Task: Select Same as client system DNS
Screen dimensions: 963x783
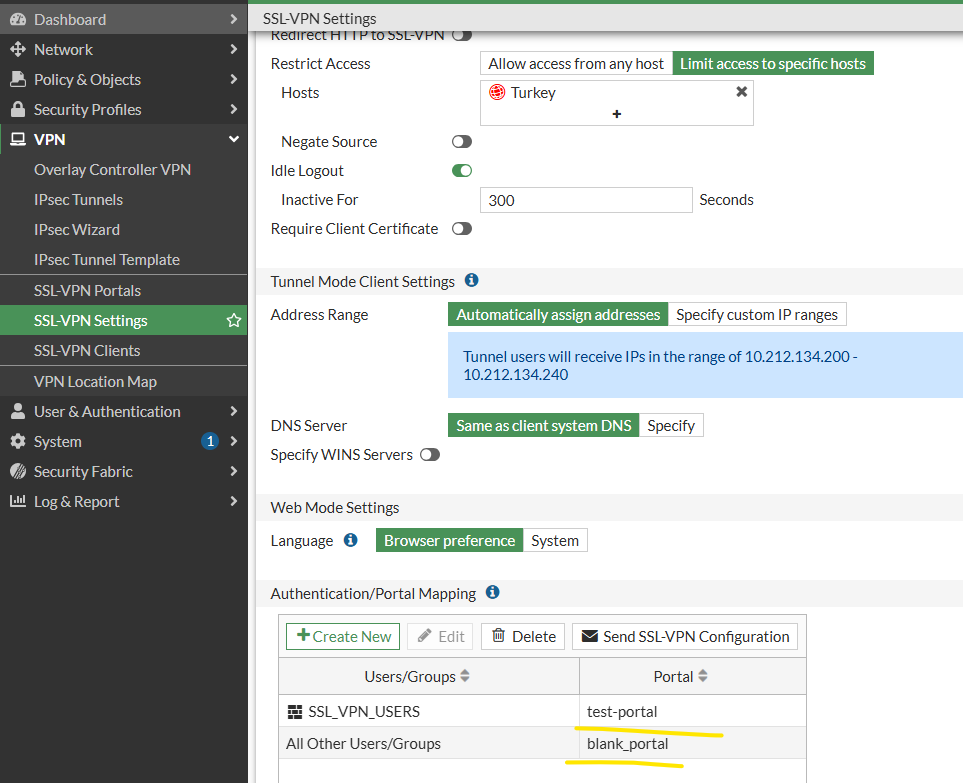Action: point(544,426)
